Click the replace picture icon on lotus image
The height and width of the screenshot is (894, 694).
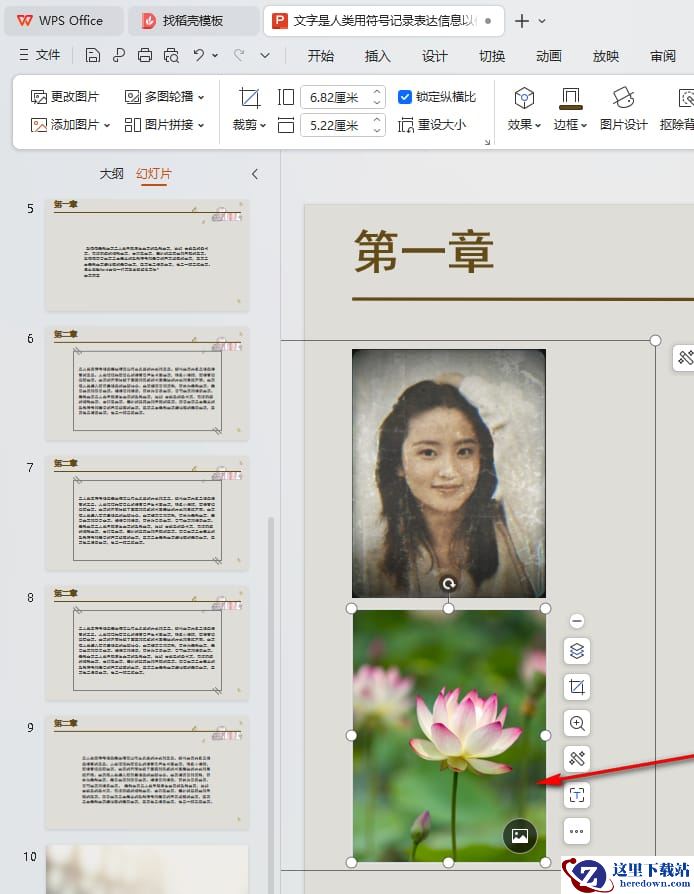click(x=520, y=835)
